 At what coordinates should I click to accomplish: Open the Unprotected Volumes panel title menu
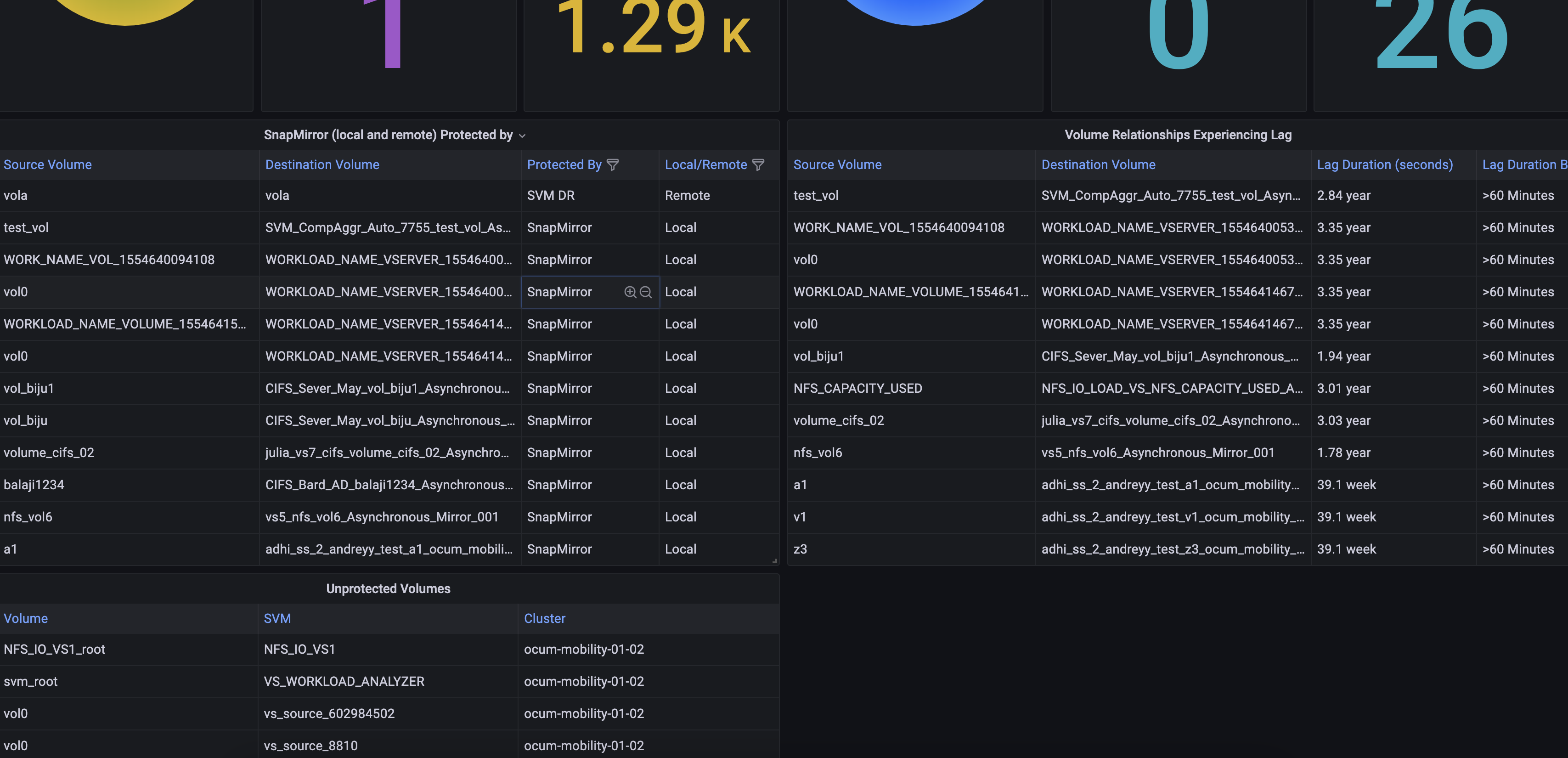click(x=388, y=589)
